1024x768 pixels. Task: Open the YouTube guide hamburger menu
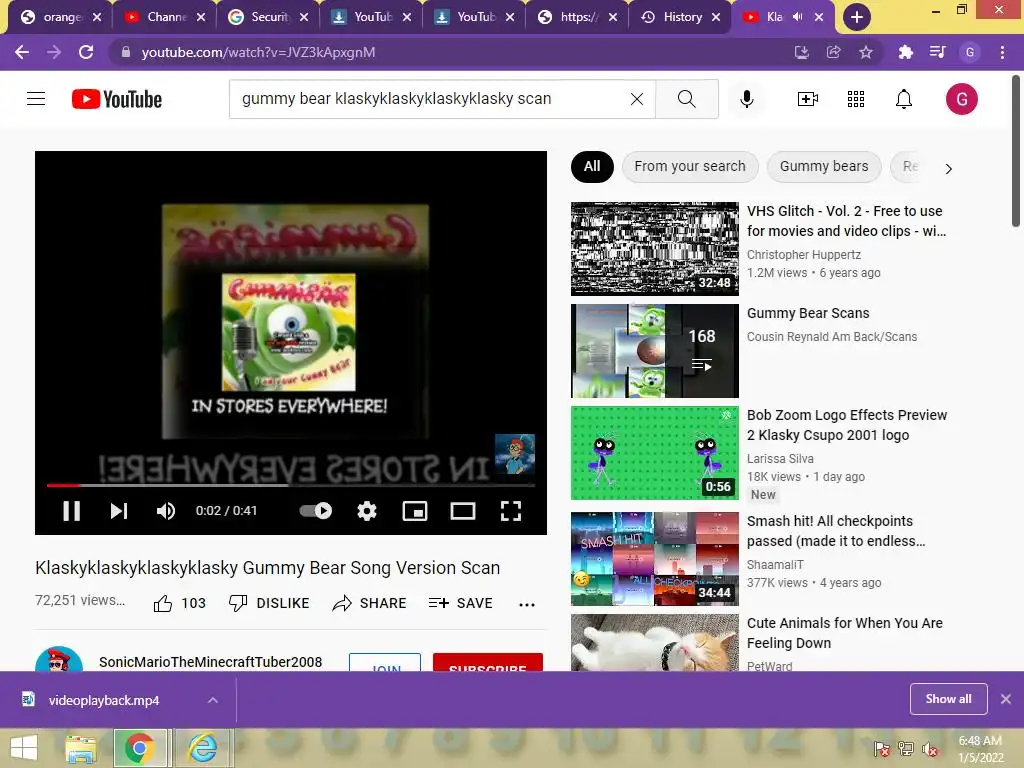tap(36, 99)
